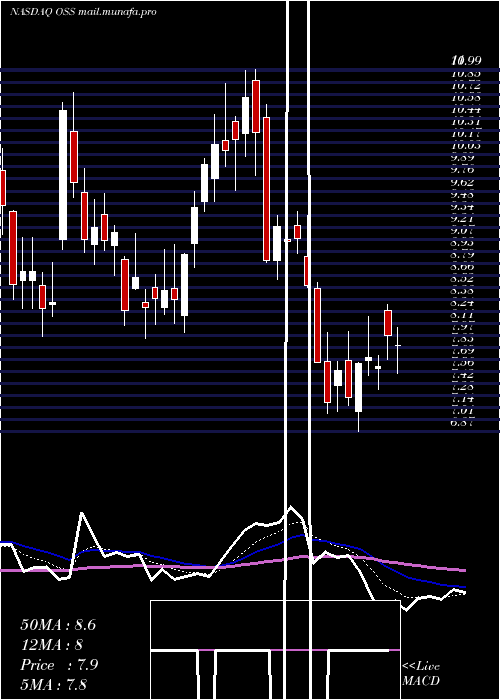
Task: Click the 5MA : 7.8 value
Action: click(54, 684)
